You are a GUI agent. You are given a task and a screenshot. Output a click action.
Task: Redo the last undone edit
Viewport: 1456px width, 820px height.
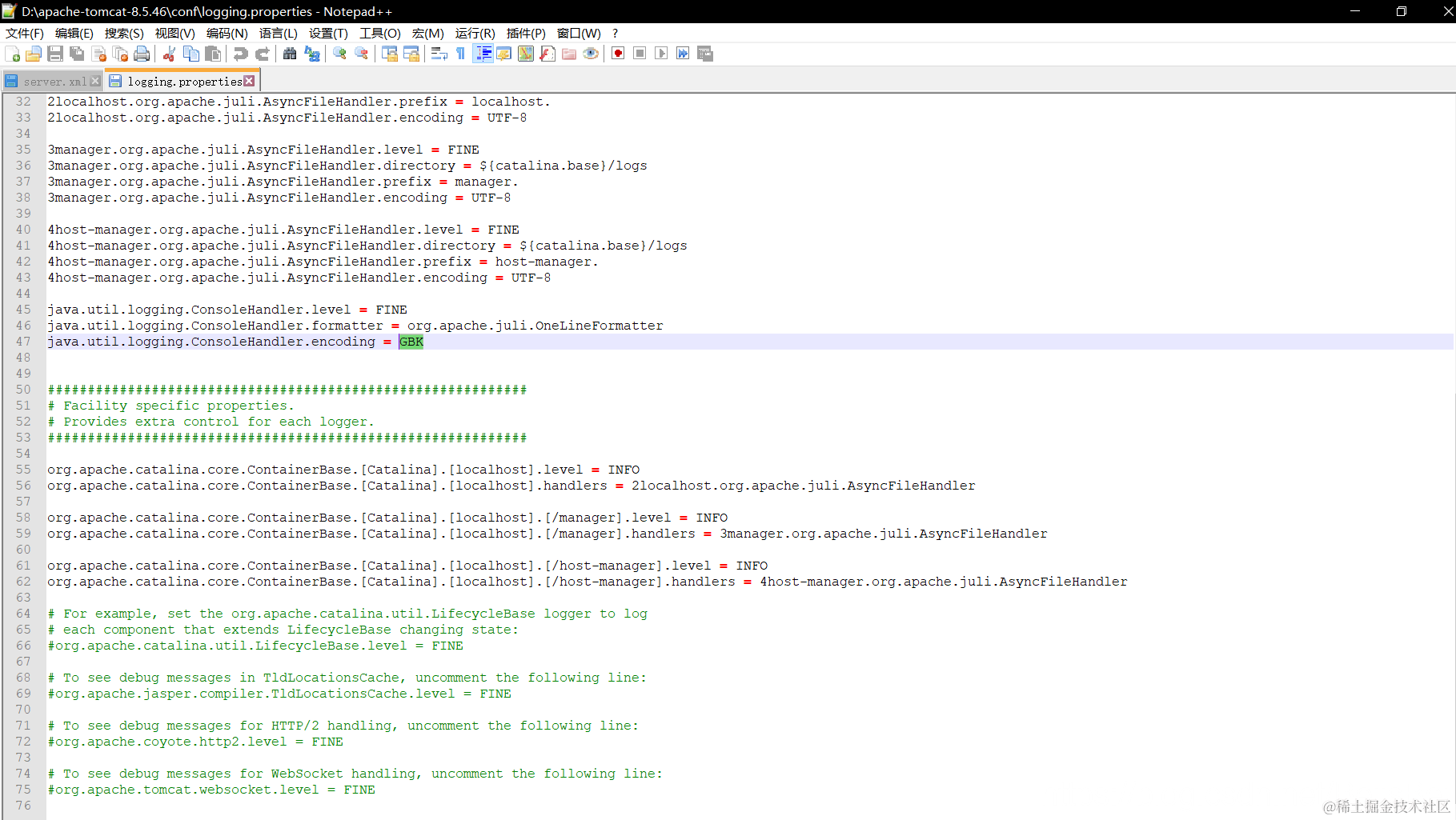(x=262, y=54)
